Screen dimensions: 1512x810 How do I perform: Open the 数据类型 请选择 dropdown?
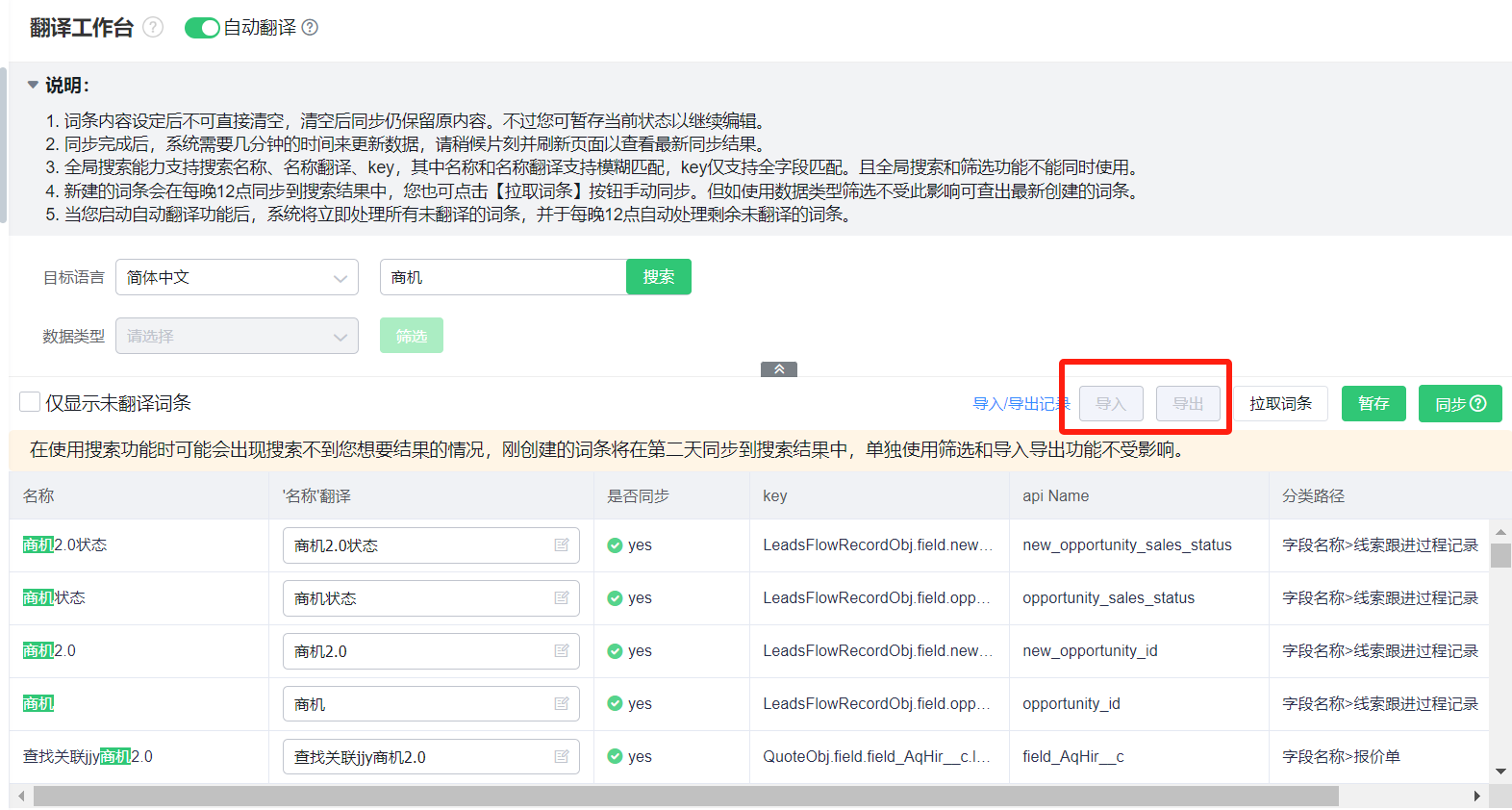(237, 336)
